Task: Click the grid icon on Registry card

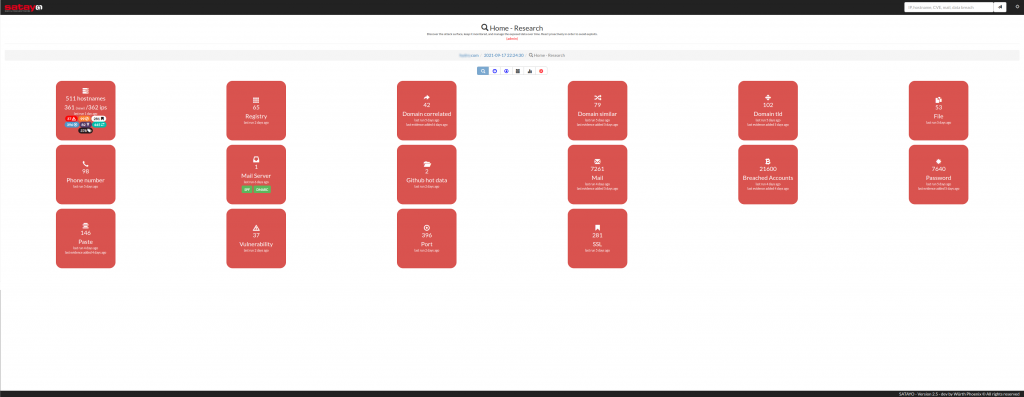Action: [256, 100]
